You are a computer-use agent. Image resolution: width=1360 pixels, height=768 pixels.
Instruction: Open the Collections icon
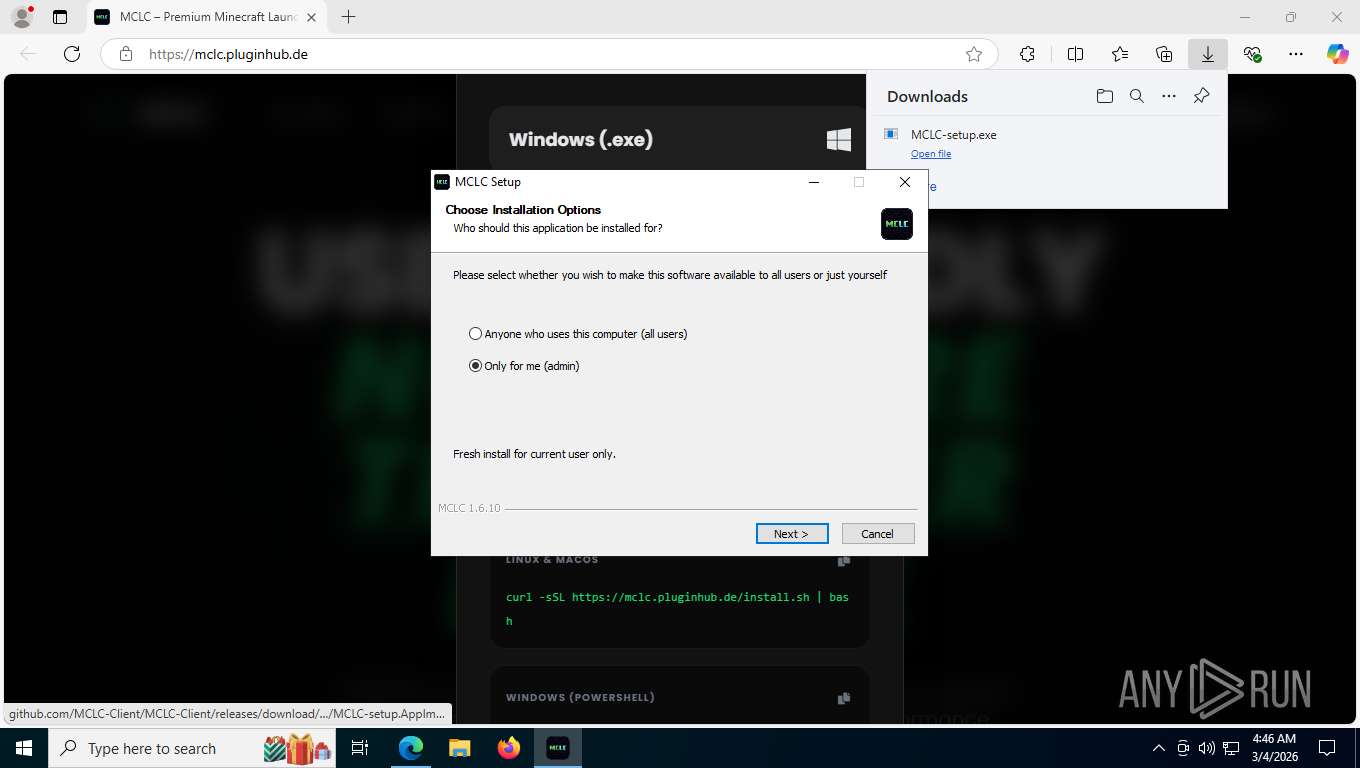click(x=1164, y=54)
